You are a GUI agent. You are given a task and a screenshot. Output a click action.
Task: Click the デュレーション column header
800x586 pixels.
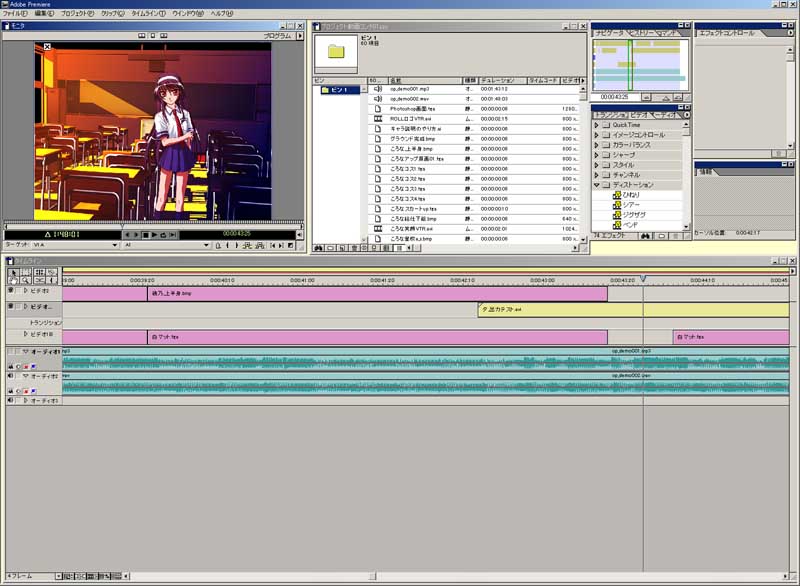point(501,81)
